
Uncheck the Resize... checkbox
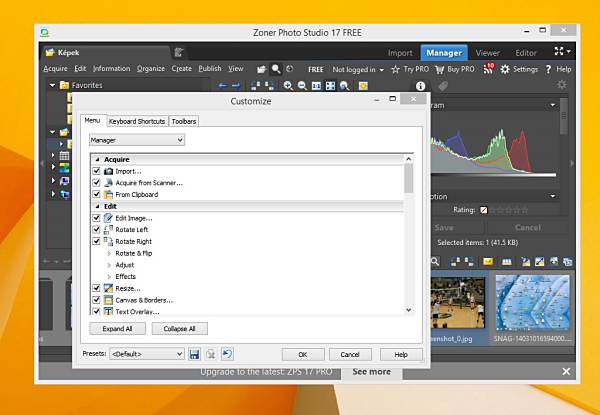click(96, 288)
